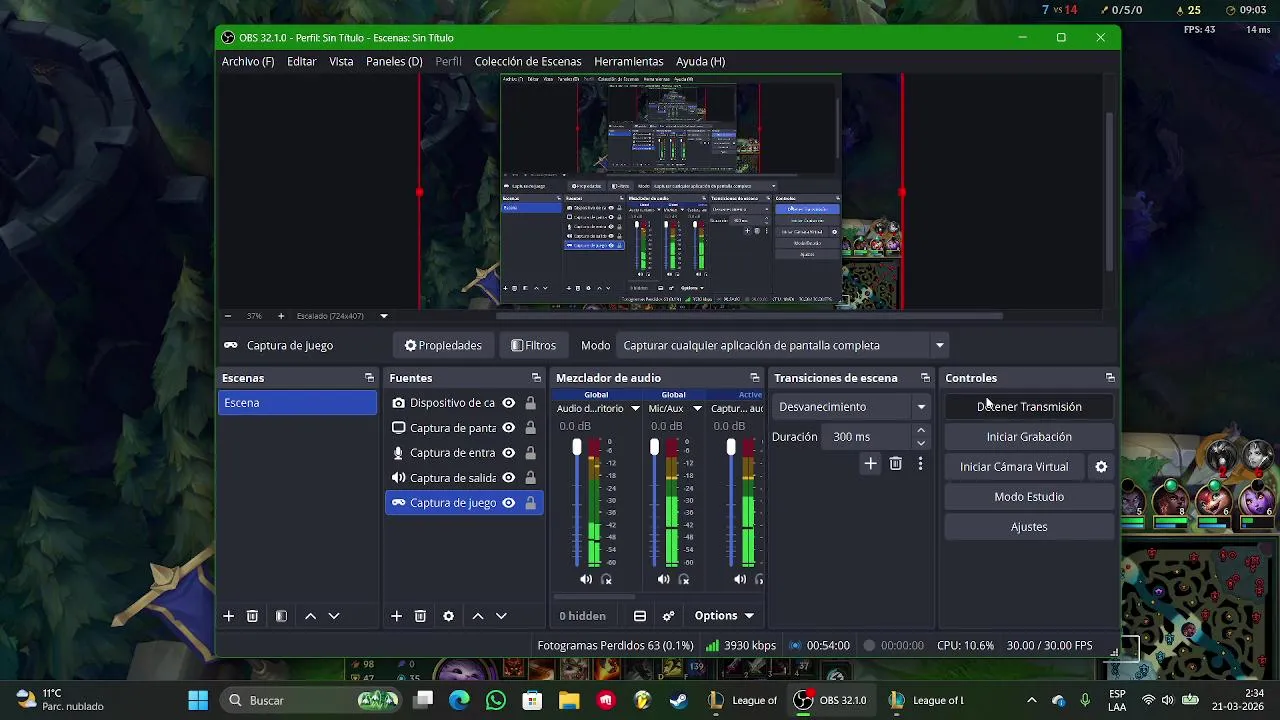Remove selected scene with trash icon
The image size is (1280, 720).
(x=252, y=616)
